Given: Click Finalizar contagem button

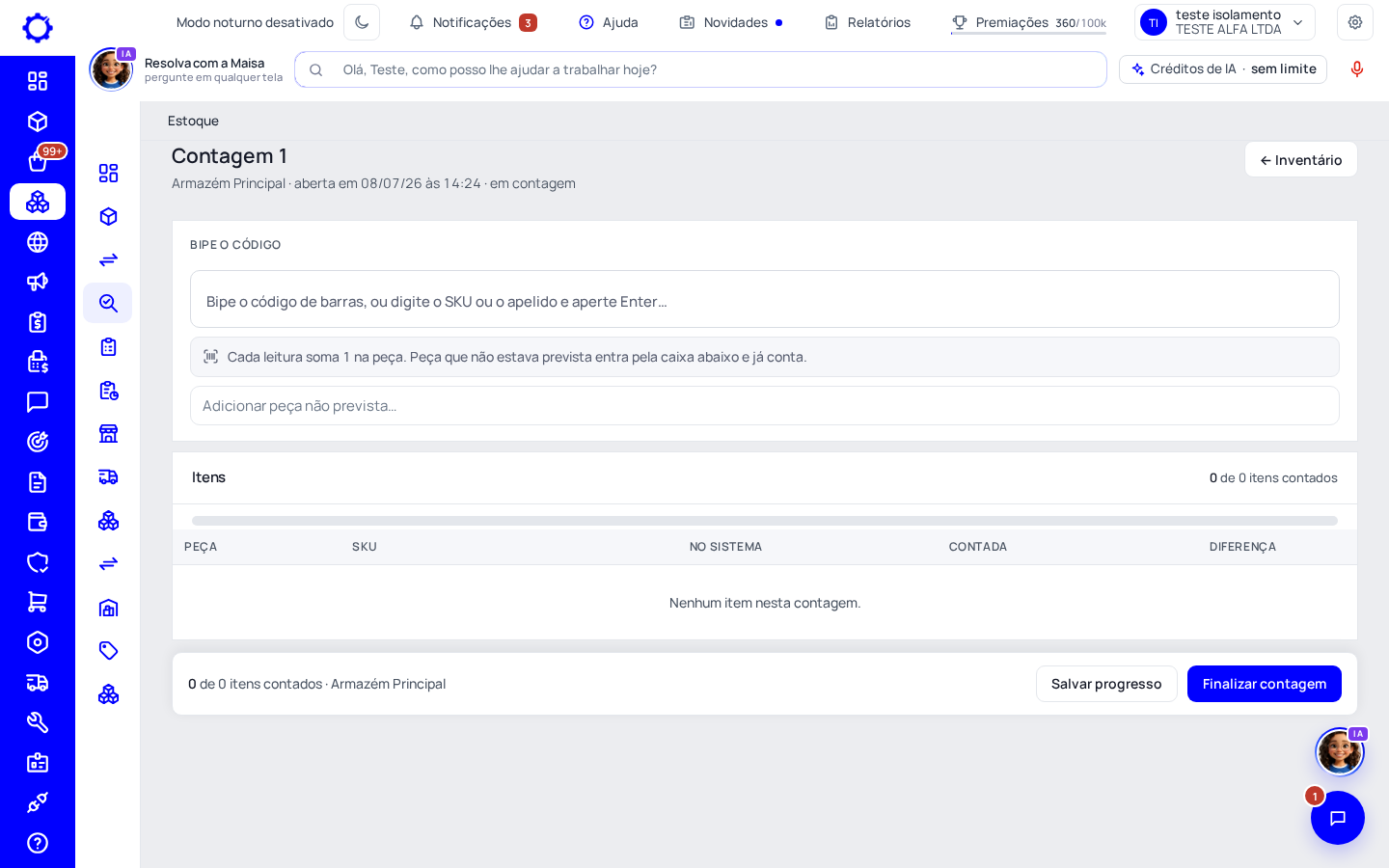Looking at the screenshot, I should (1265, 684).
